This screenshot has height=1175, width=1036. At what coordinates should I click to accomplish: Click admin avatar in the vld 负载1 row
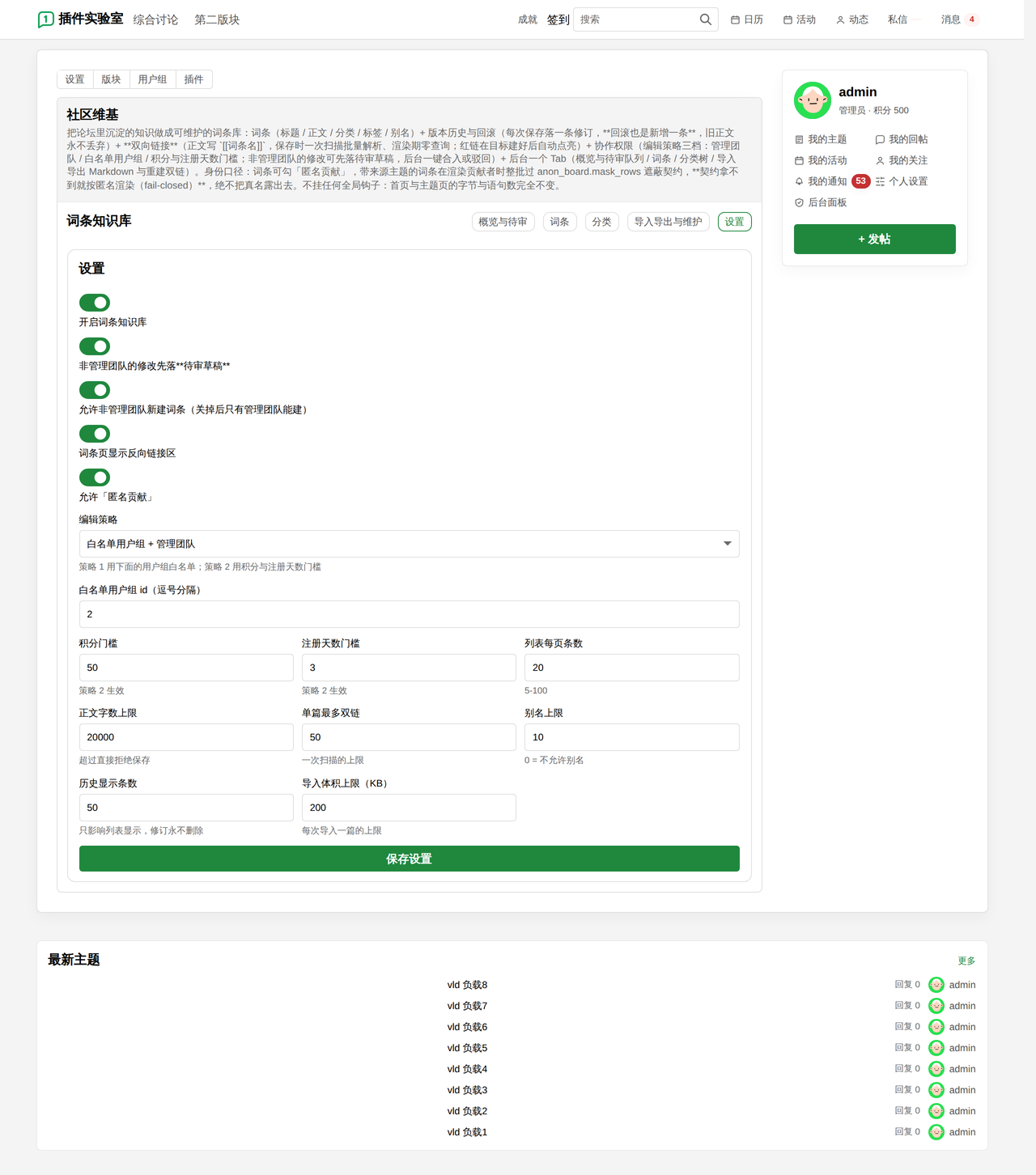pyautogui.click(x=936, y=1132)
